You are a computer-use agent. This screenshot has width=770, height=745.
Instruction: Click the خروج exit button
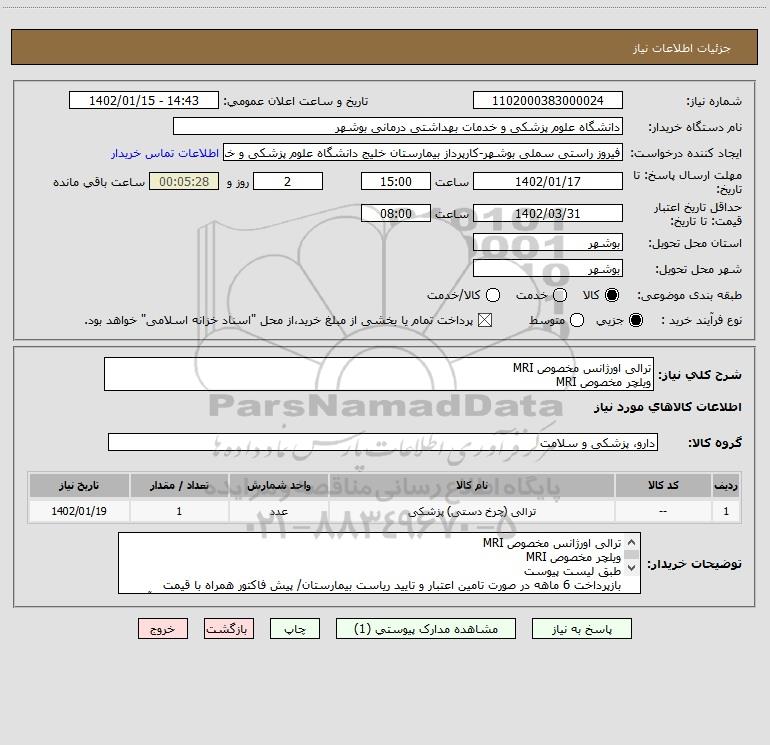pos(163,629)
